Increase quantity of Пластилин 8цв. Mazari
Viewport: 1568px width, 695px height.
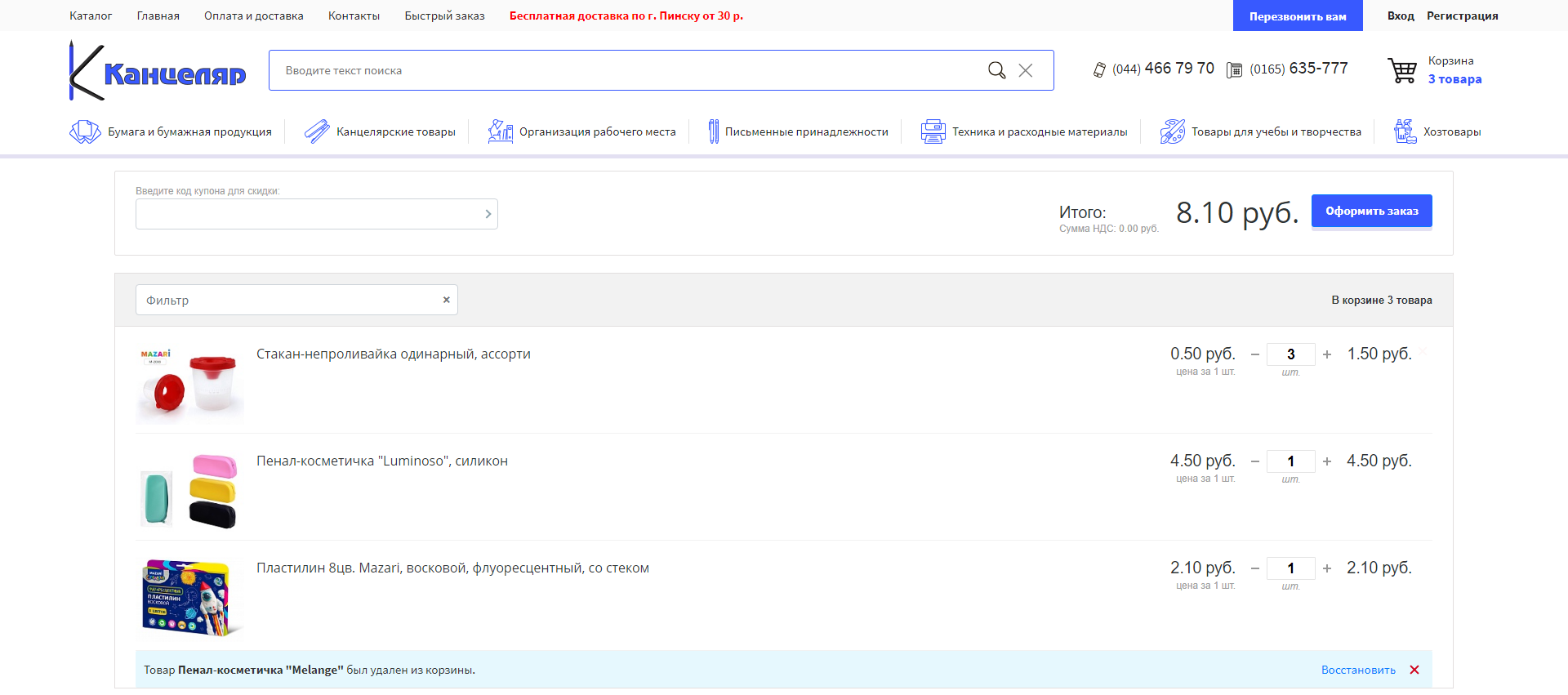[x=1327, y=568]
